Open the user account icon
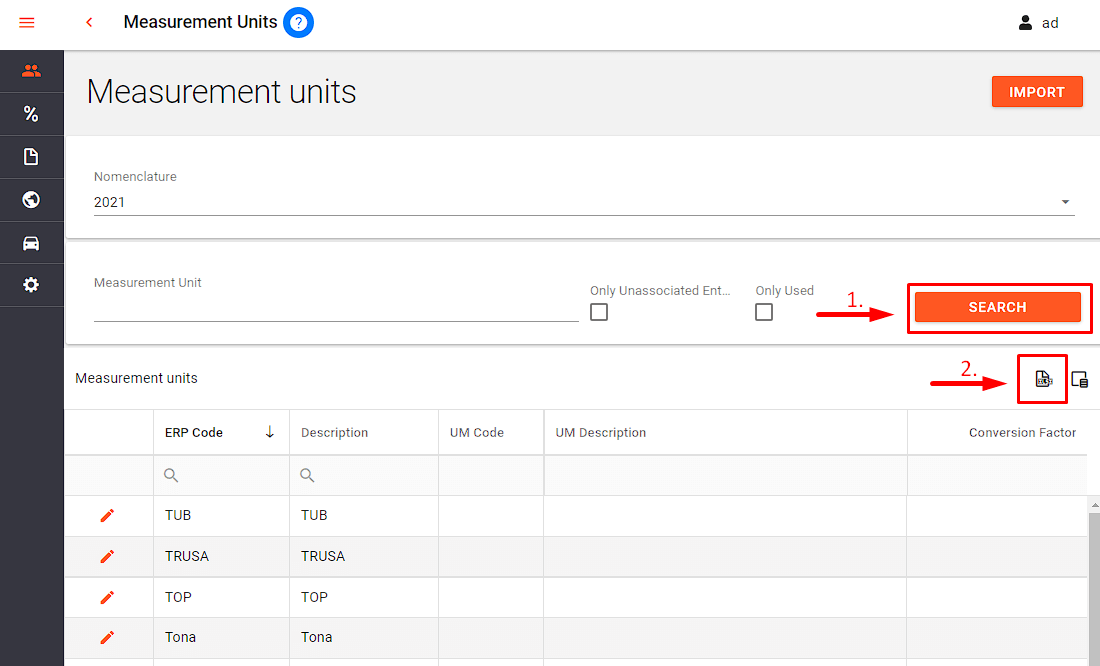The width and height of the screenshot is (1100, 666). click(1025, 22)
